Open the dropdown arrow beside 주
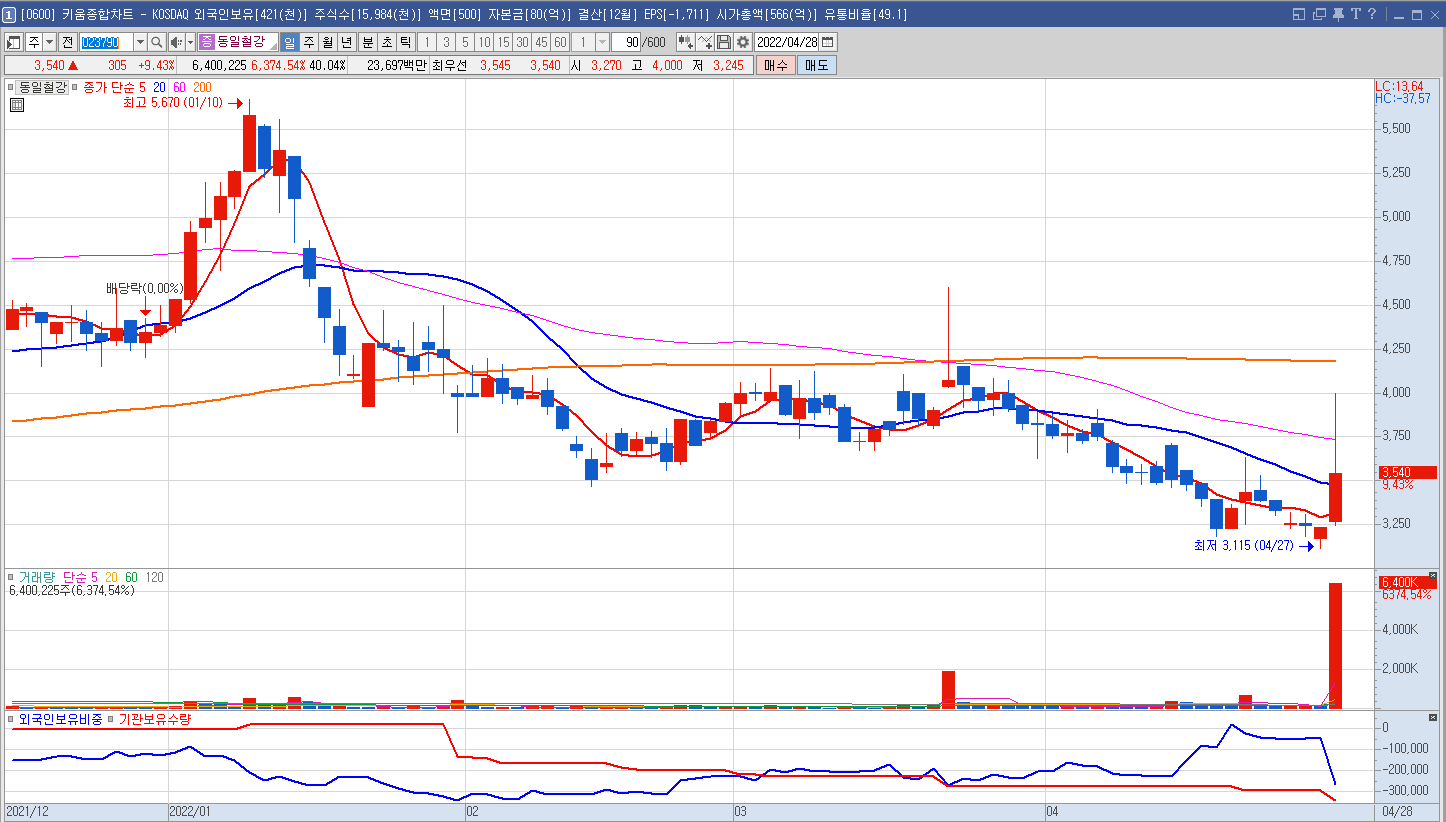Viewport: 1446px width, 822px height. [49, 42]
